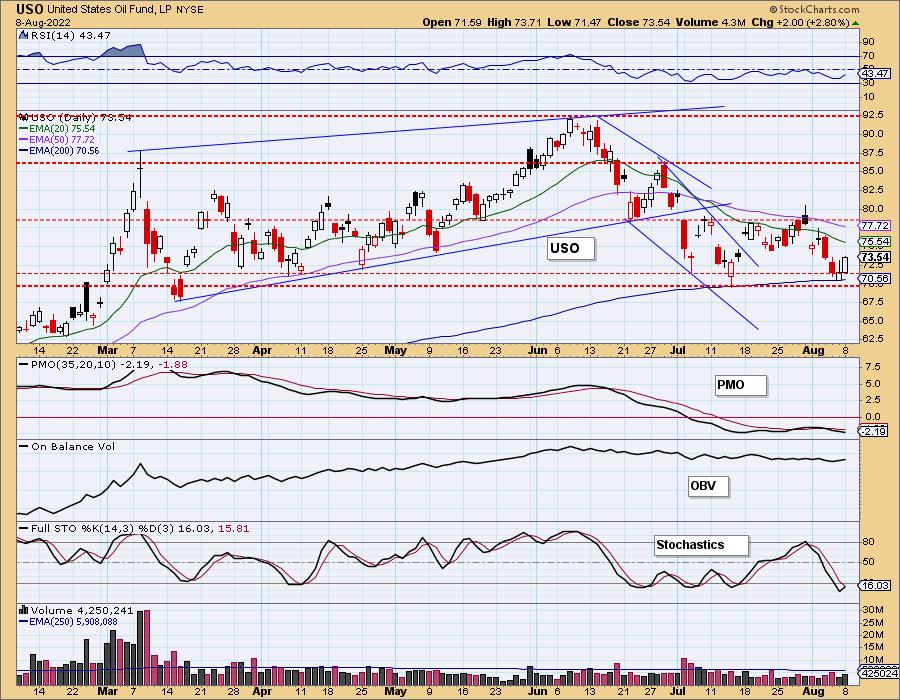Click the 87.5 price axis label

click(872, 153)
